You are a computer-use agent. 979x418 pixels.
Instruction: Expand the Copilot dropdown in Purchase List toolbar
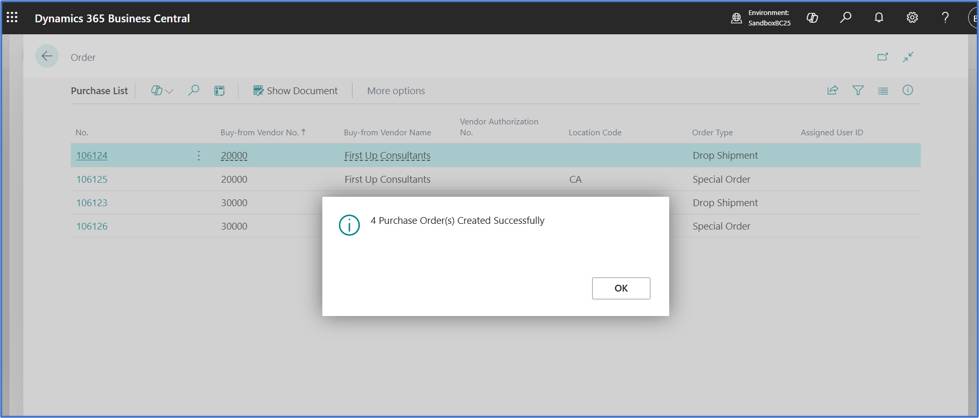(162, 91)
